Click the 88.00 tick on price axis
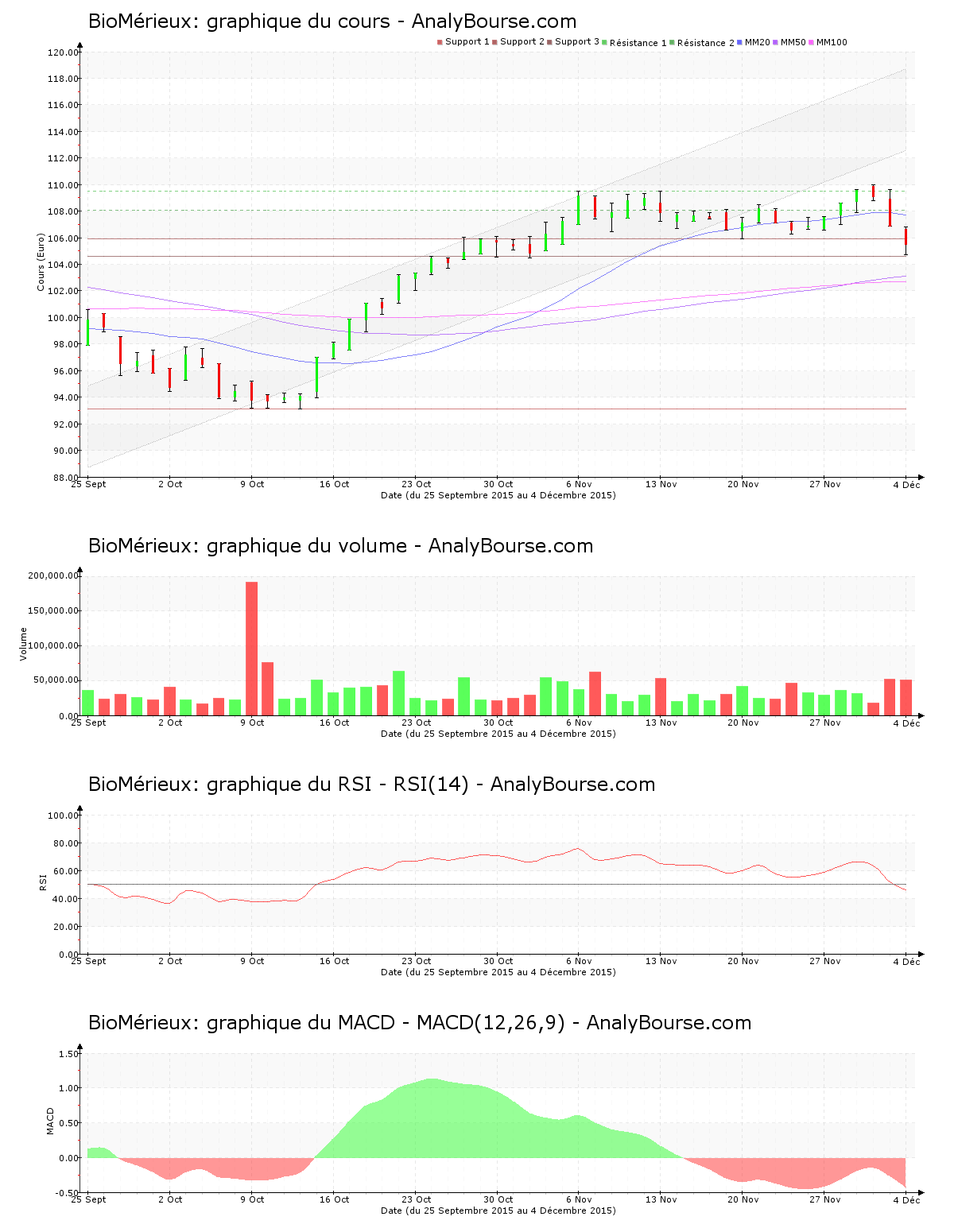The width and height of the screenshot is (954, 1232). pyautogui.click(x=65, y=477)
